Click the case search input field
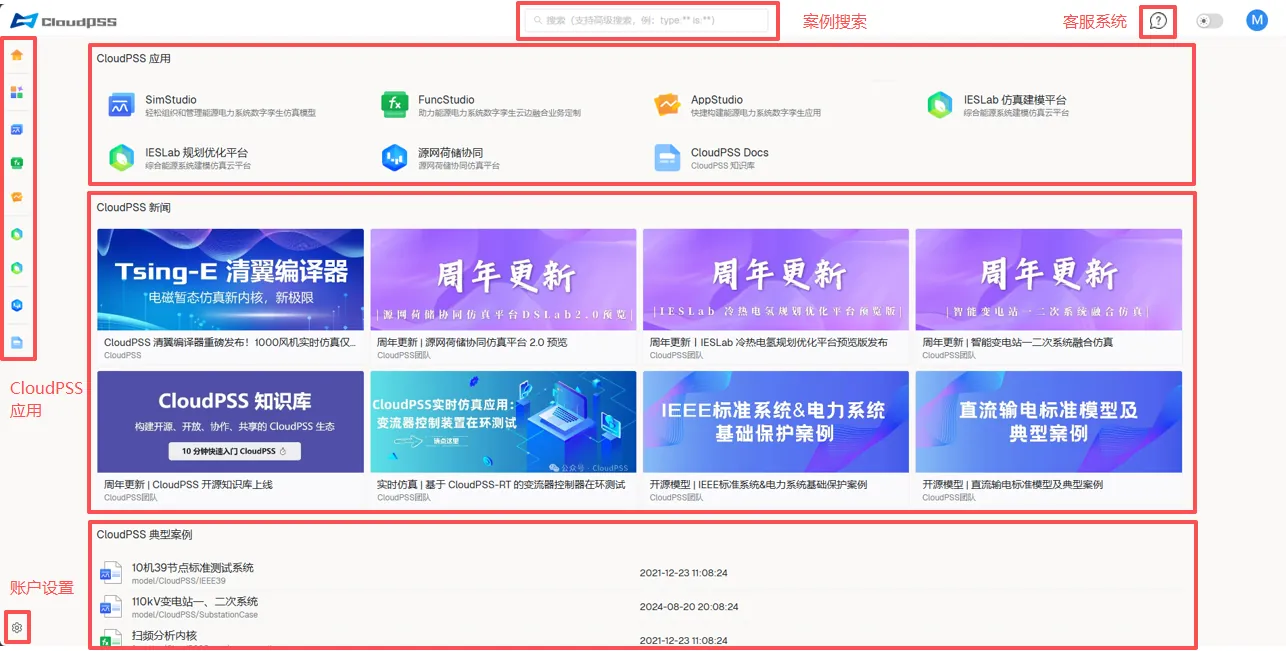 647,20
